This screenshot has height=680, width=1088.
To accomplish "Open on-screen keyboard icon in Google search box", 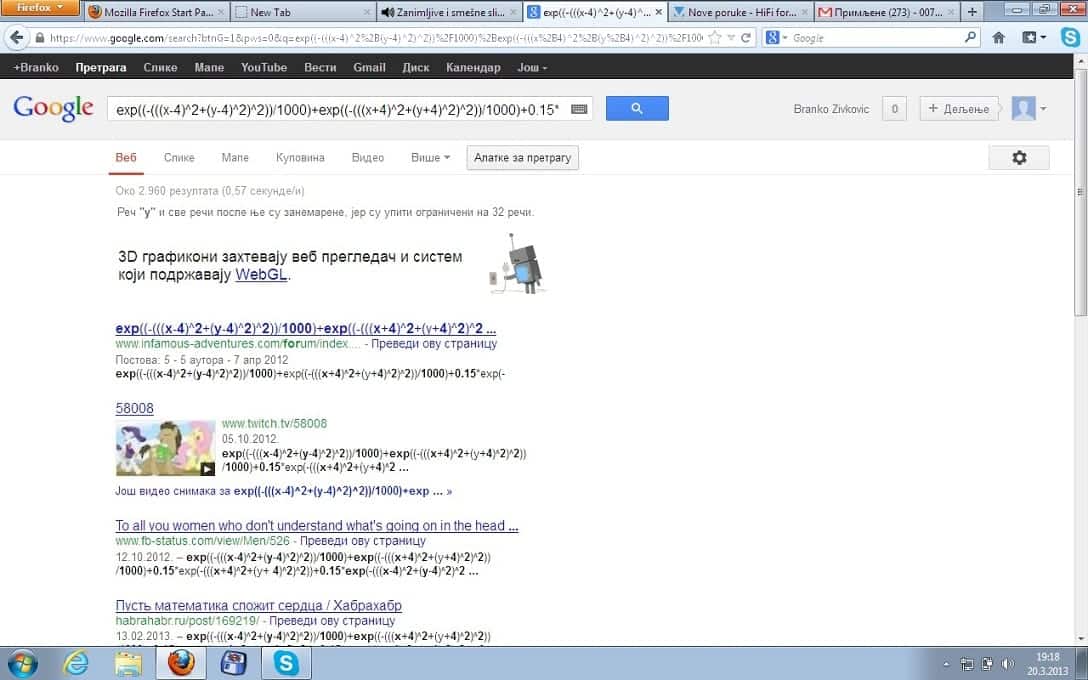I will (579, 109).
